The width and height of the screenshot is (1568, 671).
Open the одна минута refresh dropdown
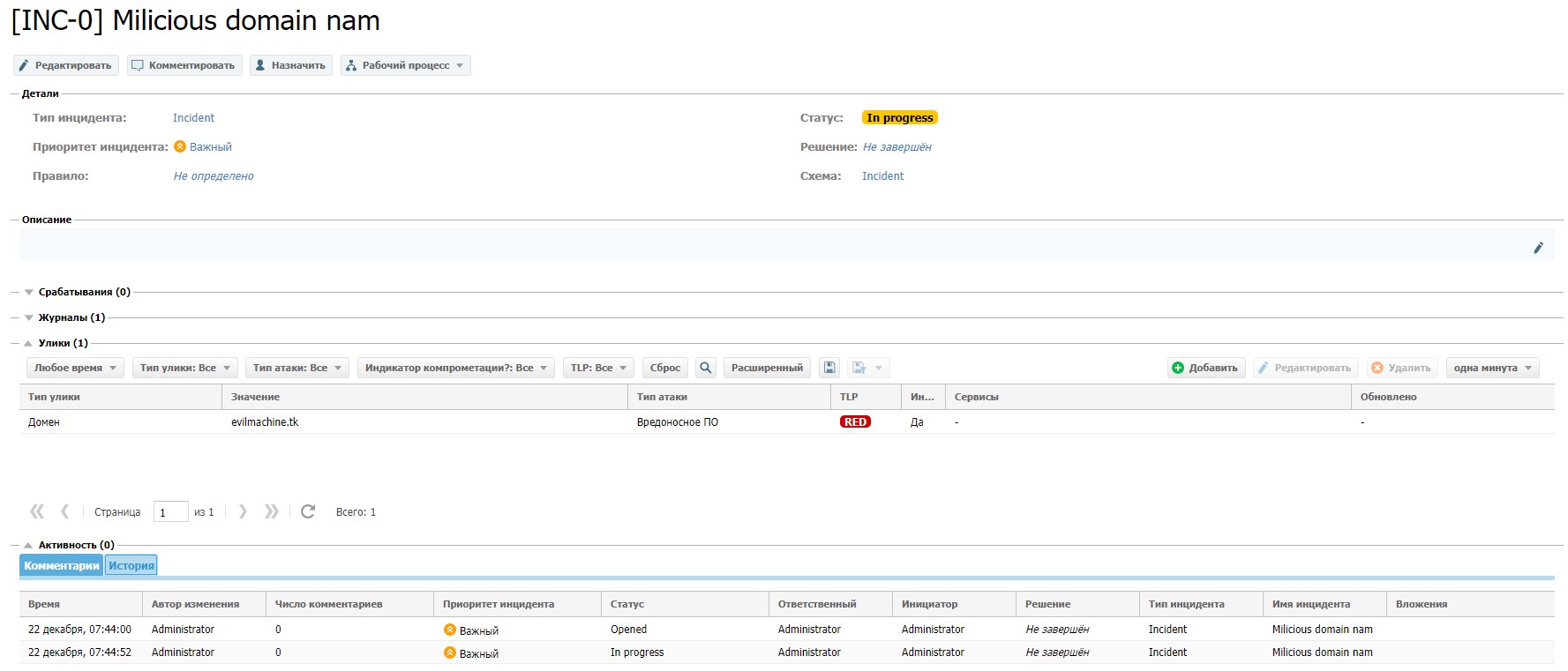(x=1493, y=368)
